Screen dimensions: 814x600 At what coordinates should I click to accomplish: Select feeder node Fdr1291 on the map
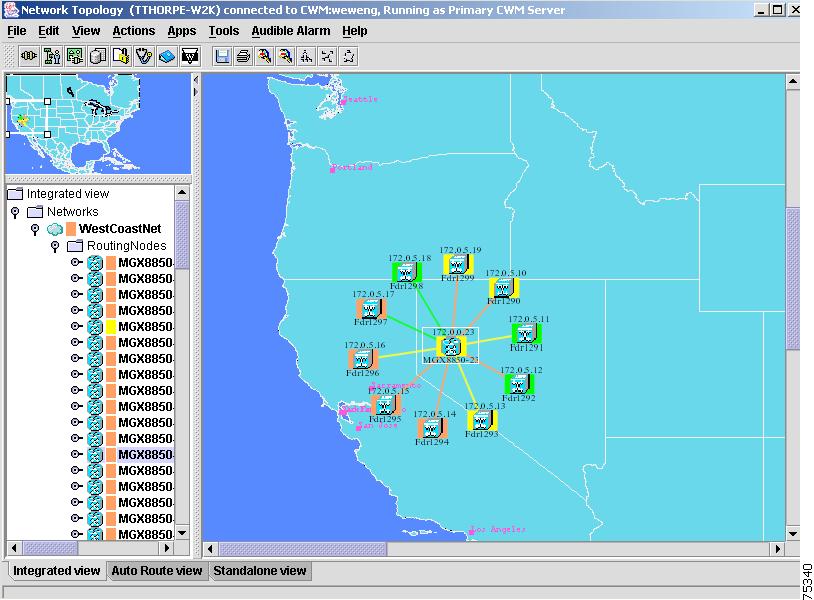526,334
